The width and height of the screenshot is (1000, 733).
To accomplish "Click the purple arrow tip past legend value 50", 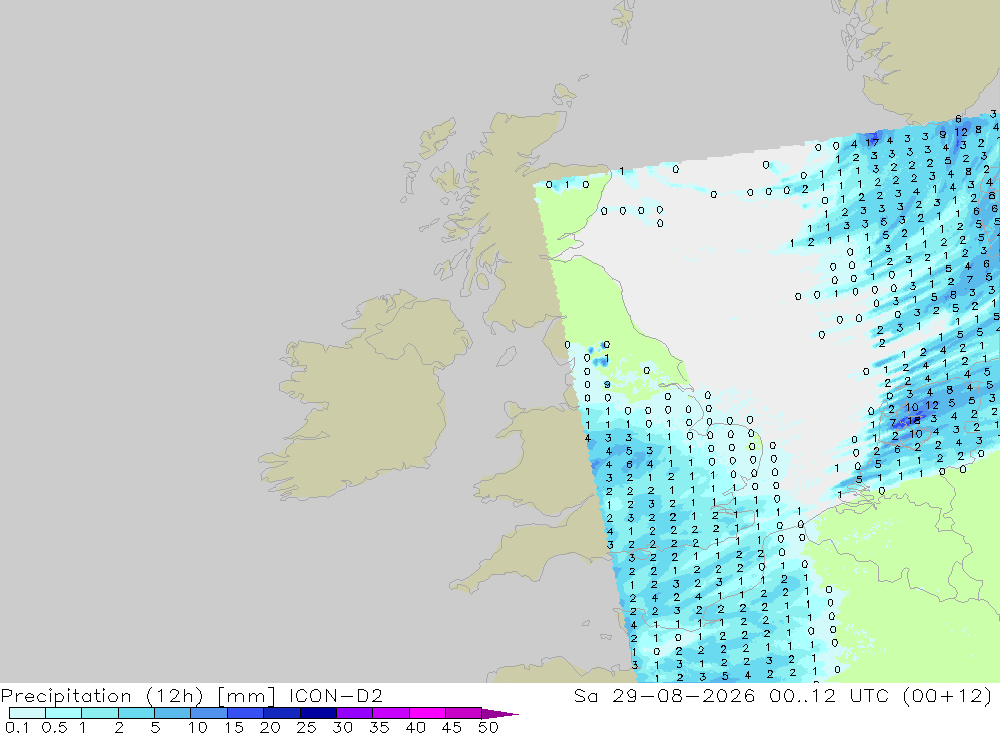I will click(x=500, y=714).
